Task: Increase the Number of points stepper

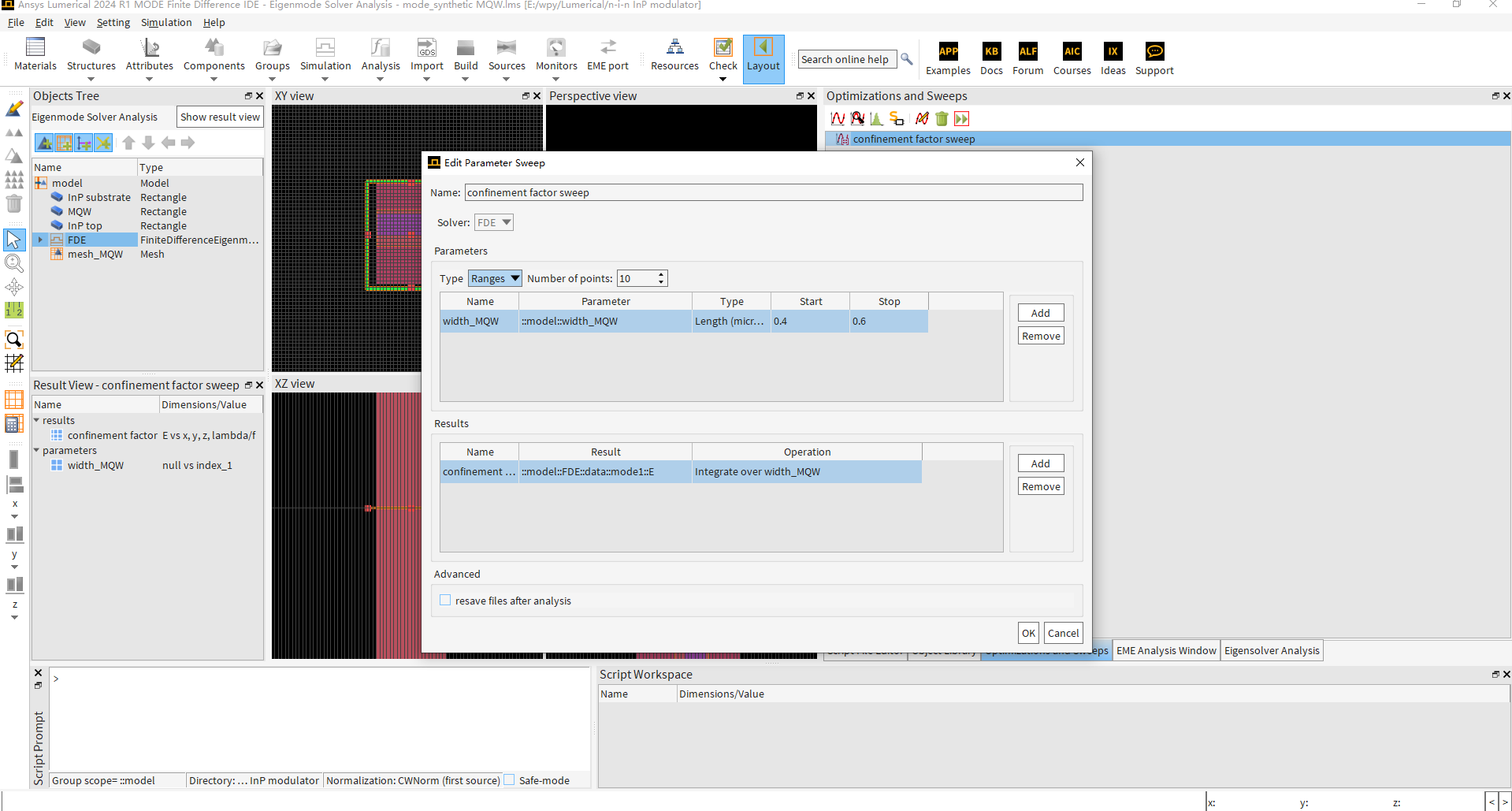Action: pos(661,274)
